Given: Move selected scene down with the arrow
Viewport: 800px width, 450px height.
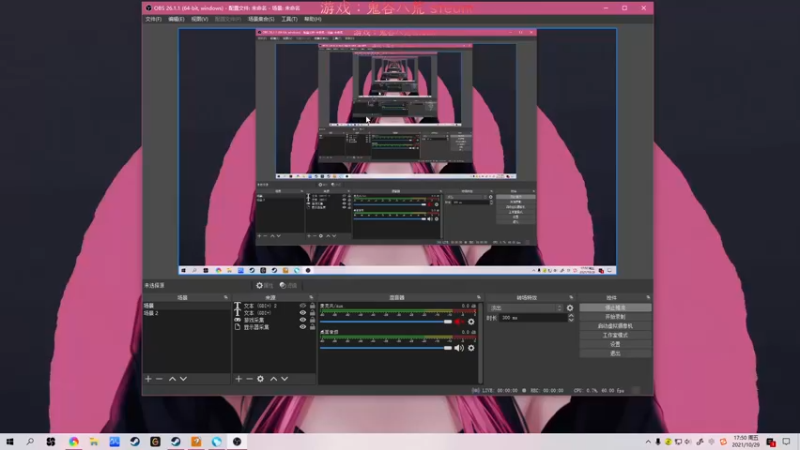Looking at the screenshot, I should [183, 379].
